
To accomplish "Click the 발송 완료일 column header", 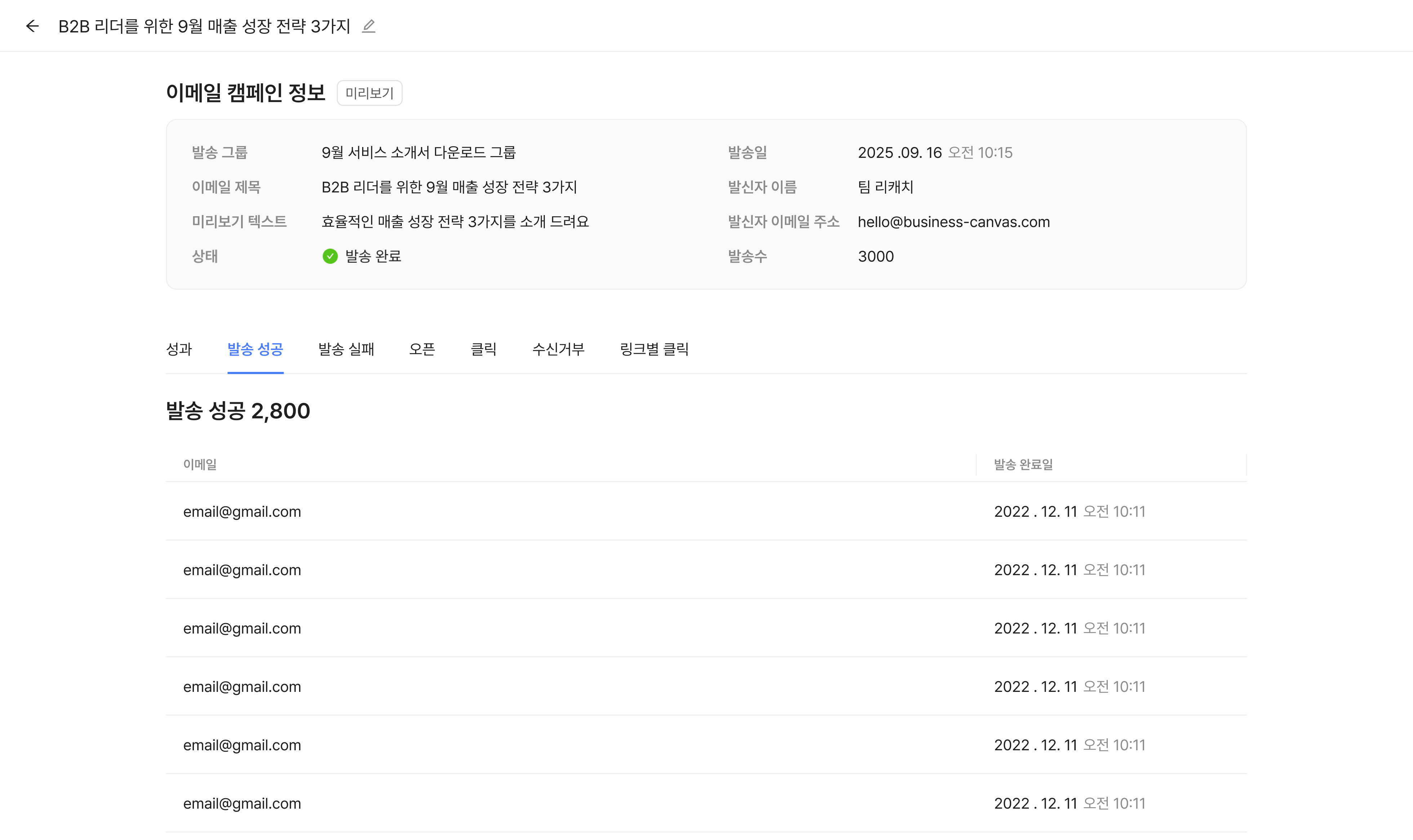I will [x=1023, y=465].
